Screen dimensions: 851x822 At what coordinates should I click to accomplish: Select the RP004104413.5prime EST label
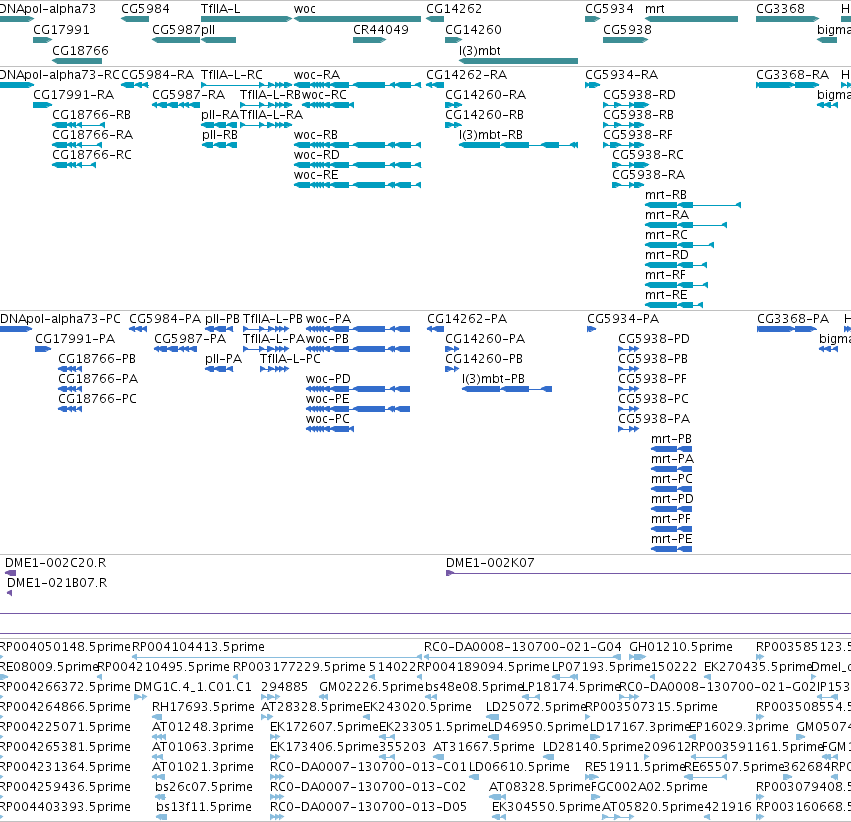198,647
